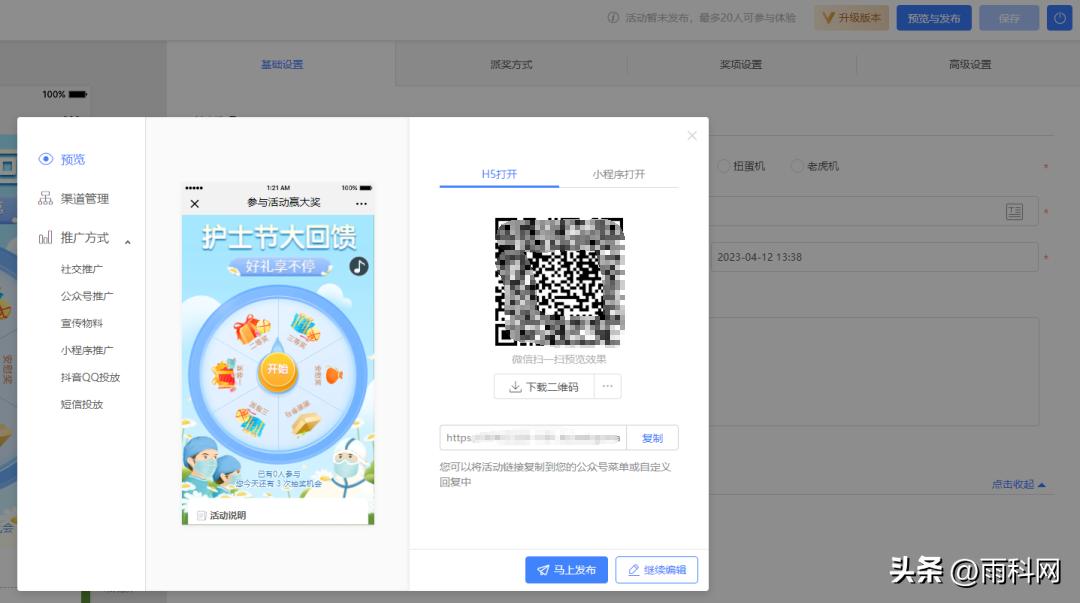Collapse the 推广方式 section chevron
Viewport: 1080px width, 603px height.
pyautogui.click(x=127, y=240)
